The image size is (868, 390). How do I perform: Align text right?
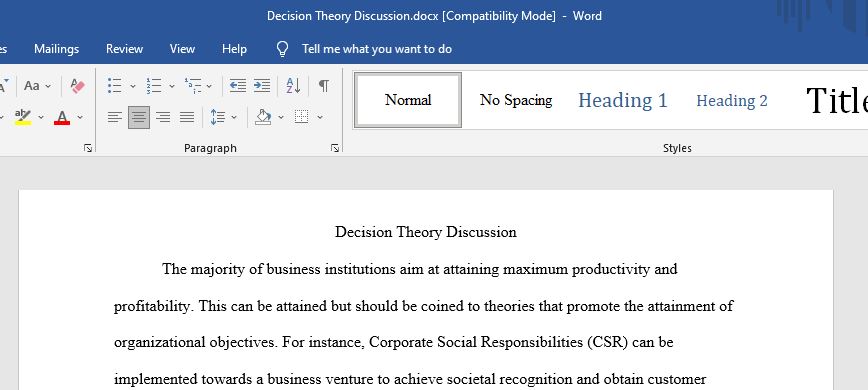(163, 117)
